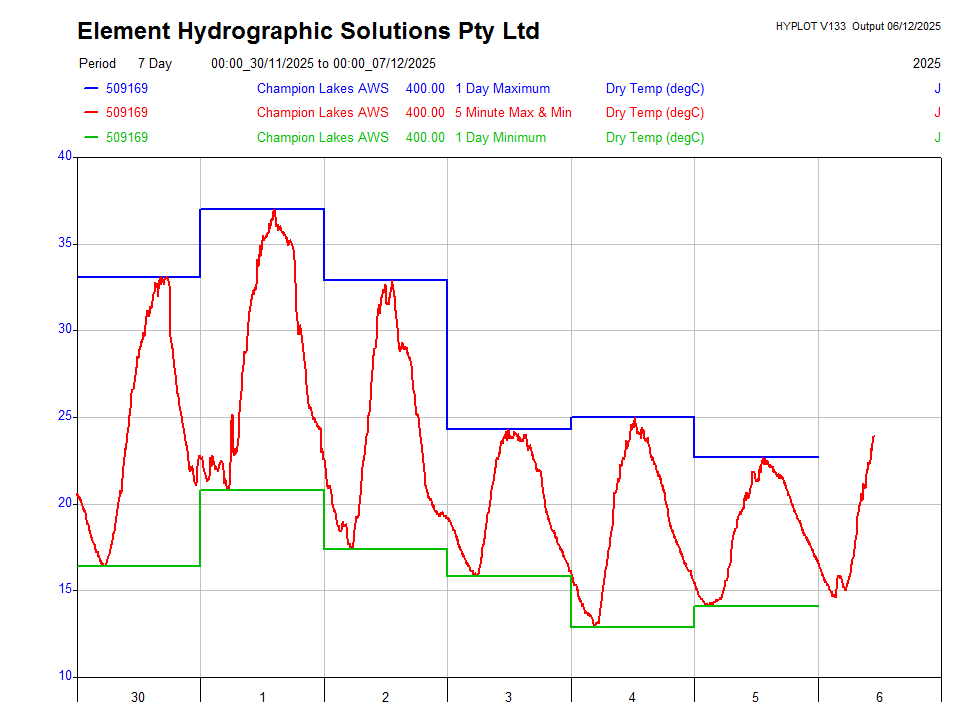
Task: Select the '1 Day Minimum' legend label
Action: point(500,138)
